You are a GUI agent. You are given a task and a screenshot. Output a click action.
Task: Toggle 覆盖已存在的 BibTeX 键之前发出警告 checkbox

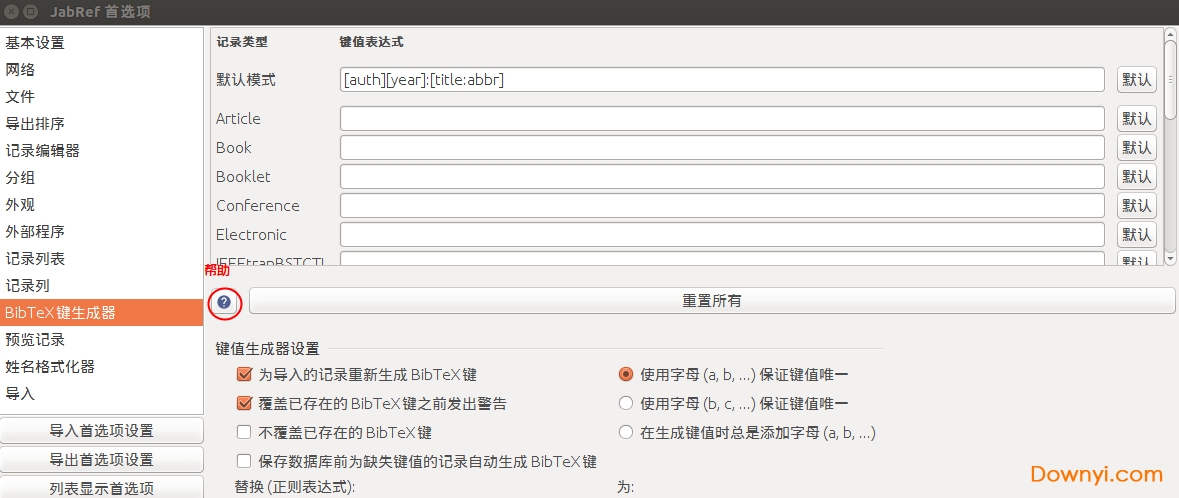(244, 403)
